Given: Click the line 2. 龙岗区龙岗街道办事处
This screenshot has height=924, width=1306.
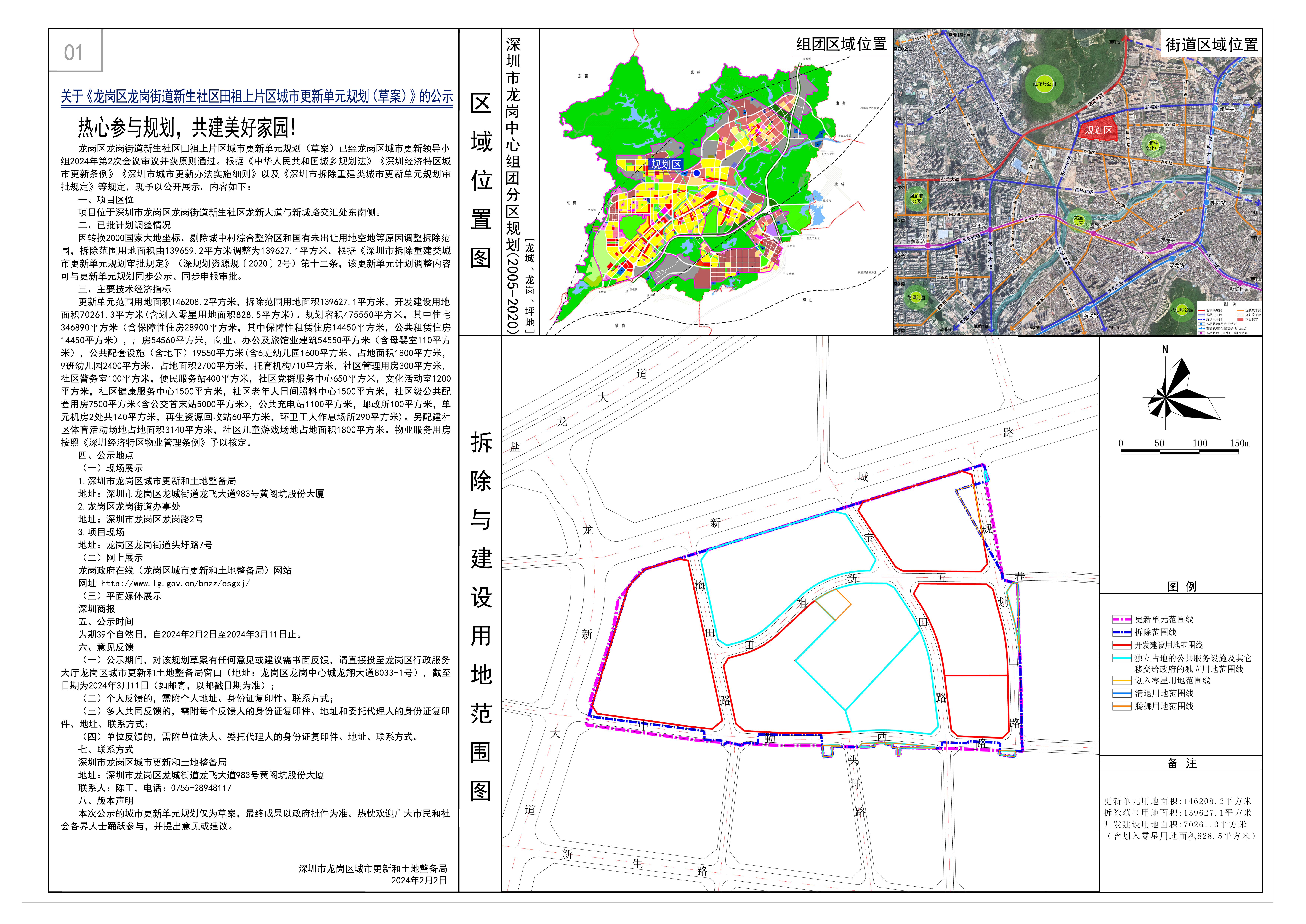Looking at the screenshot, I should tap(129, 506).
